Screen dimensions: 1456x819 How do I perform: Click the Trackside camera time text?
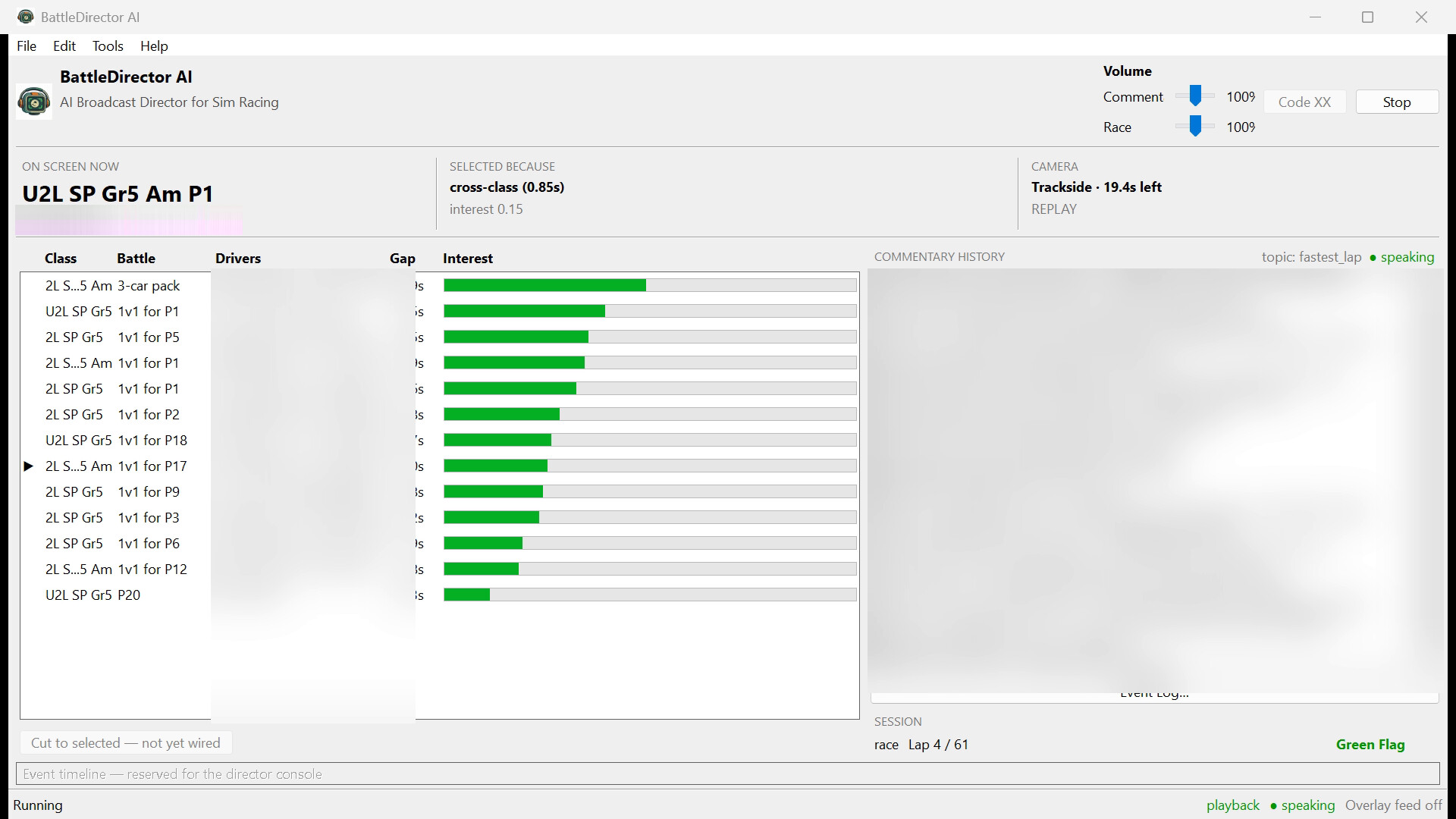(1097, 187)
